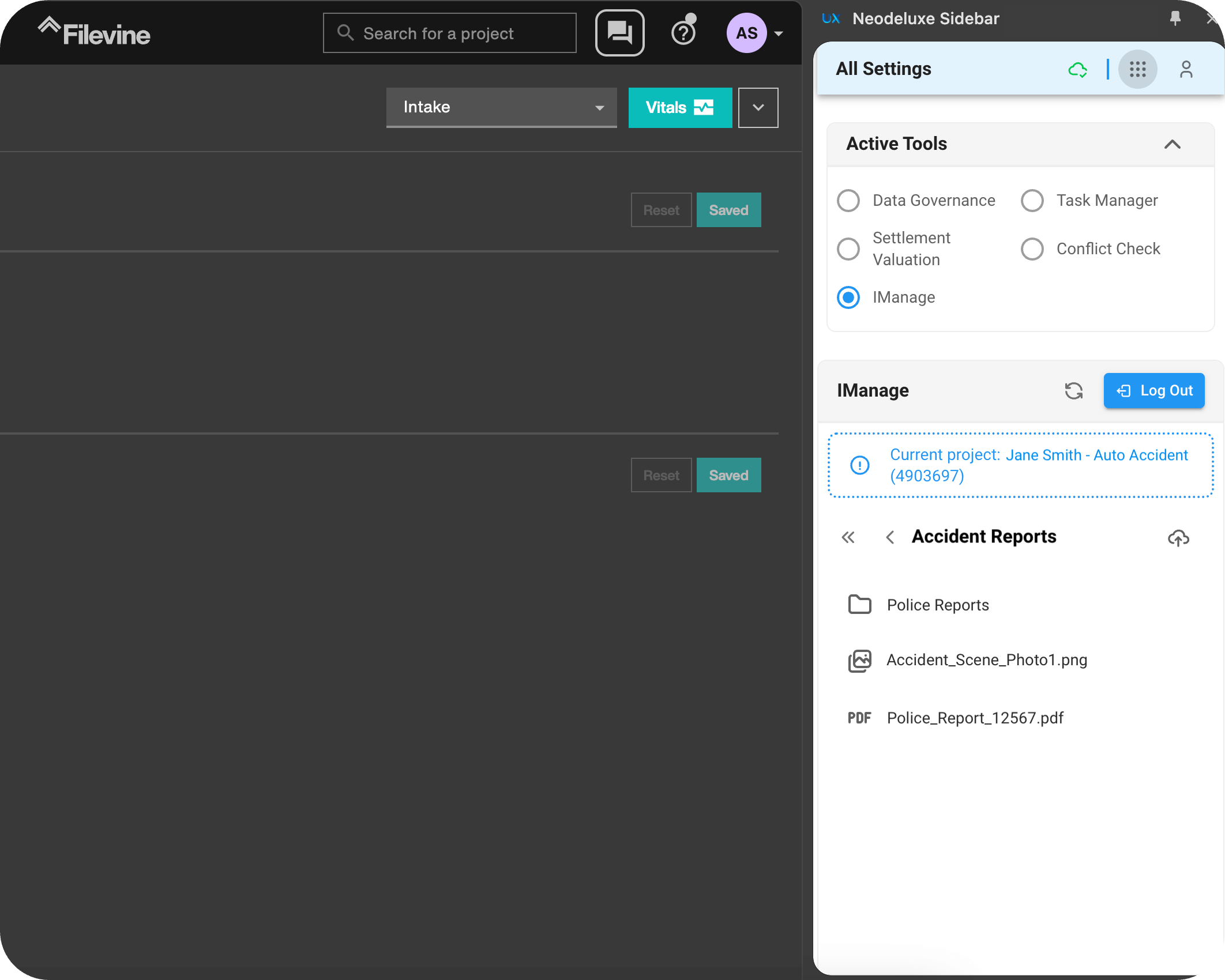The image size is (1225, 980).
Task: Click the upper Saved button
Action: [728, 210]
